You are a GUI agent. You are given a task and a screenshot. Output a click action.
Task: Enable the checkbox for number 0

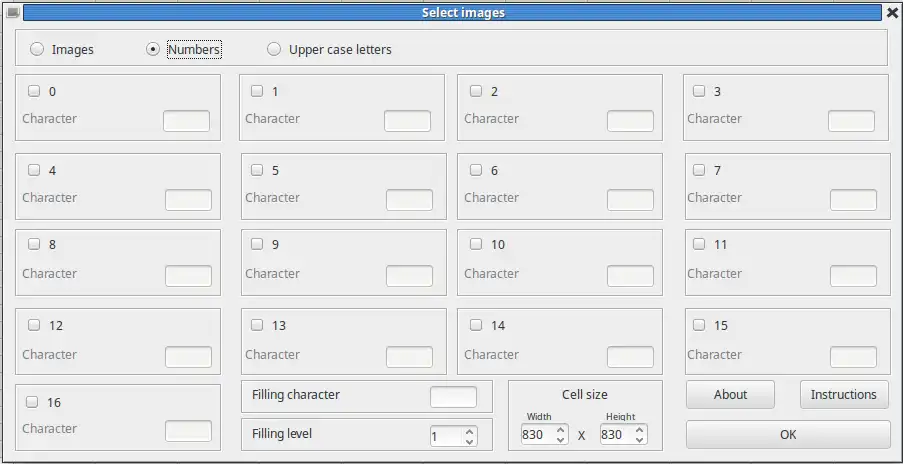pos(34,91)
